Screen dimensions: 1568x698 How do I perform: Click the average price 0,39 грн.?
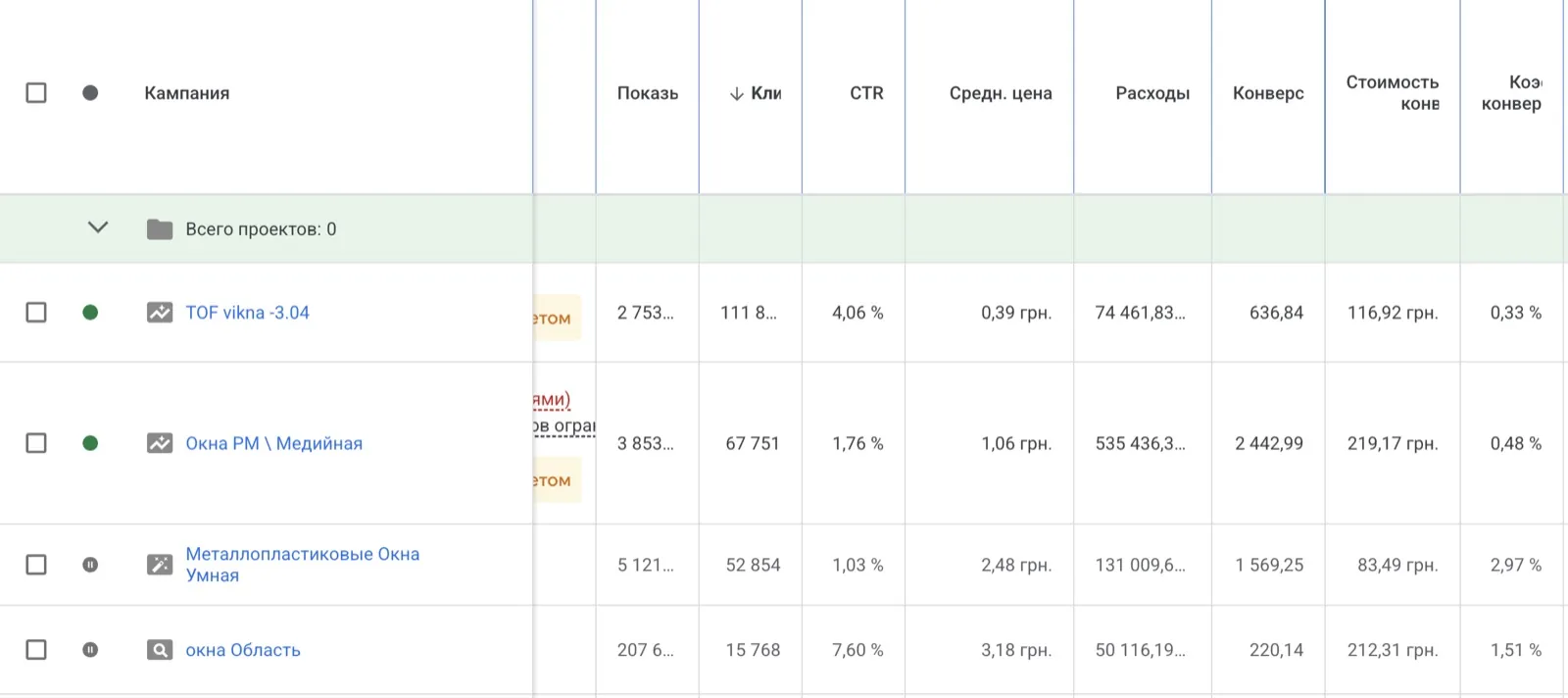point(1016,313)
